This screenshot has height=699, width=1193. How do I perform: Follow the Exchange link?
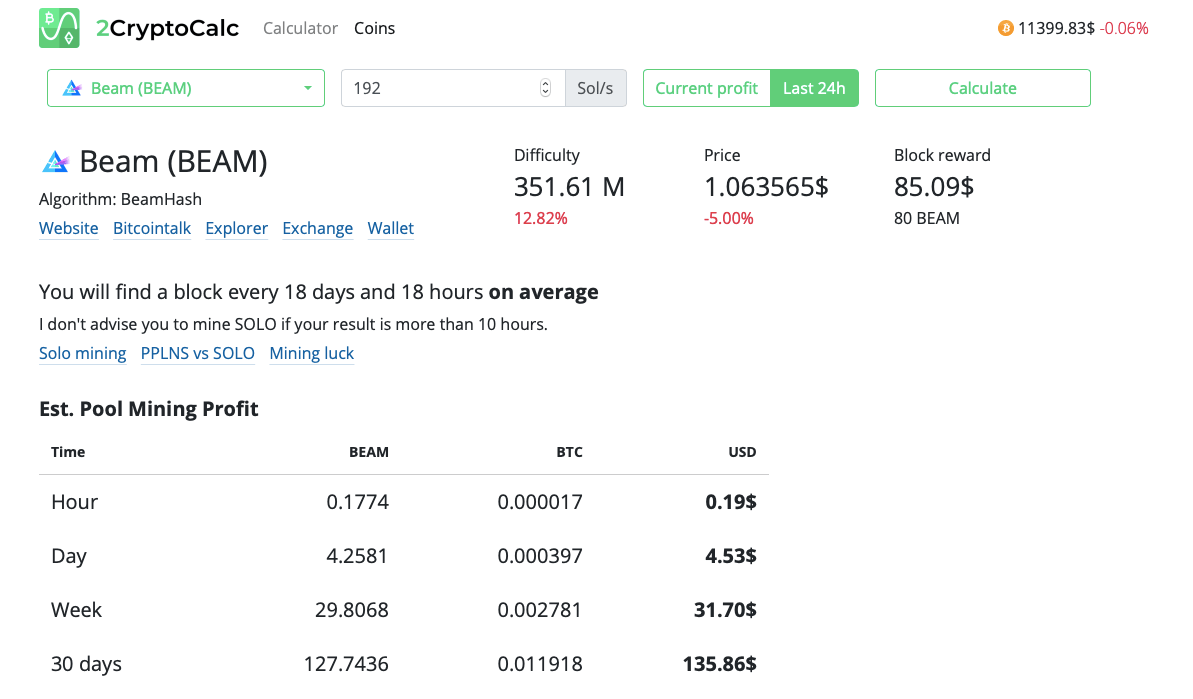(317, 228)
